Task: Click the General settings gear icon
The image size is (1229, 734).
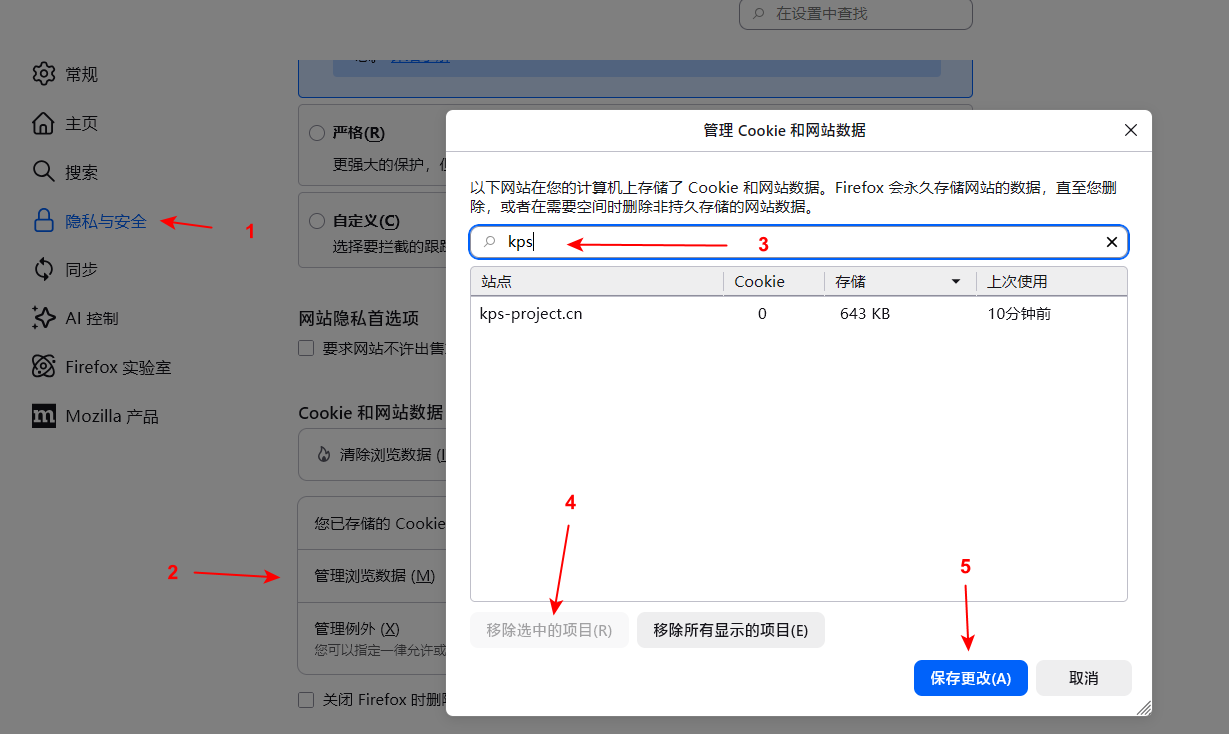Action: tap(43, 74)
